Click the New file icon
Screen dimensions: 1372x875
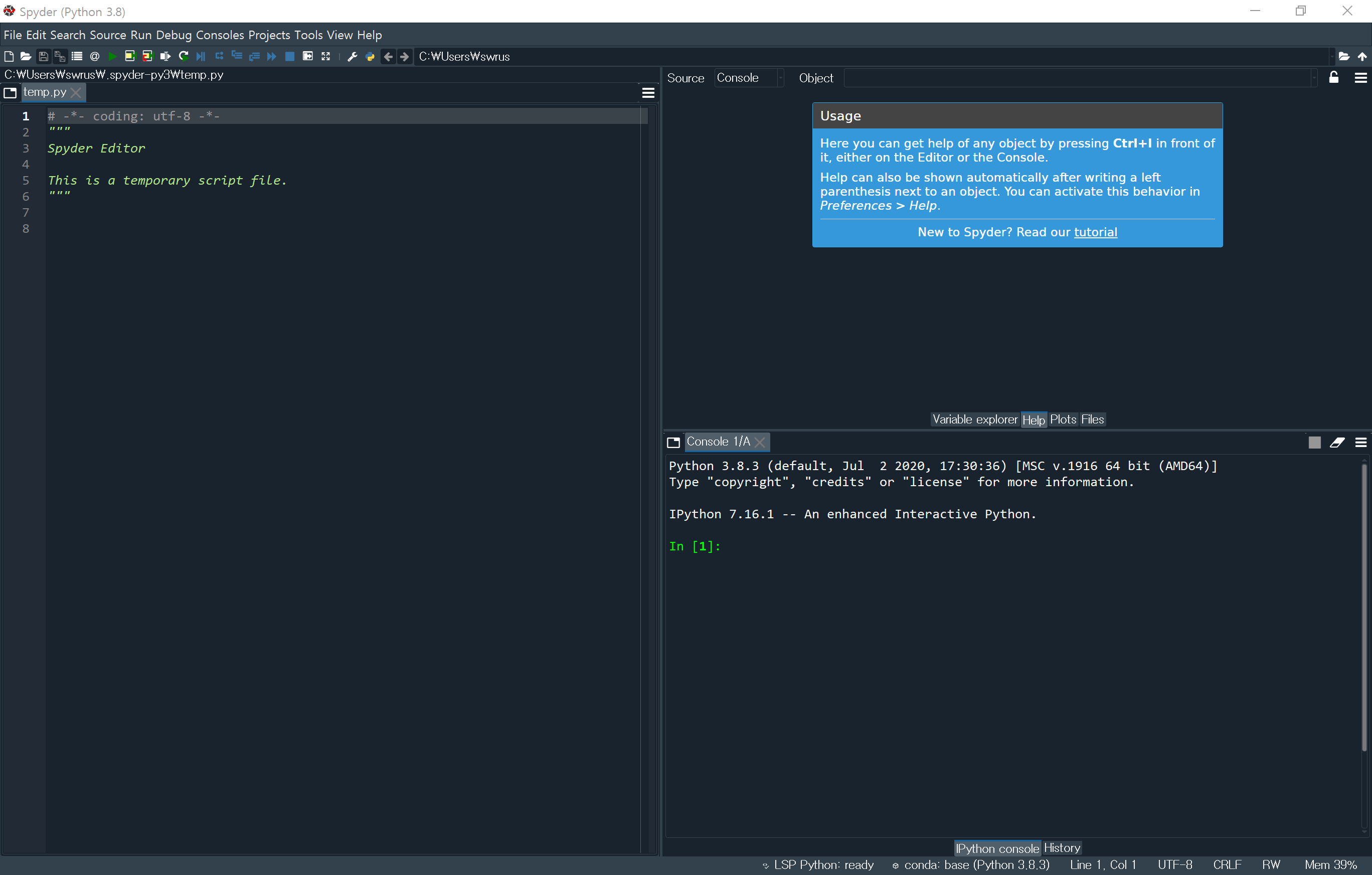[9, 56]
